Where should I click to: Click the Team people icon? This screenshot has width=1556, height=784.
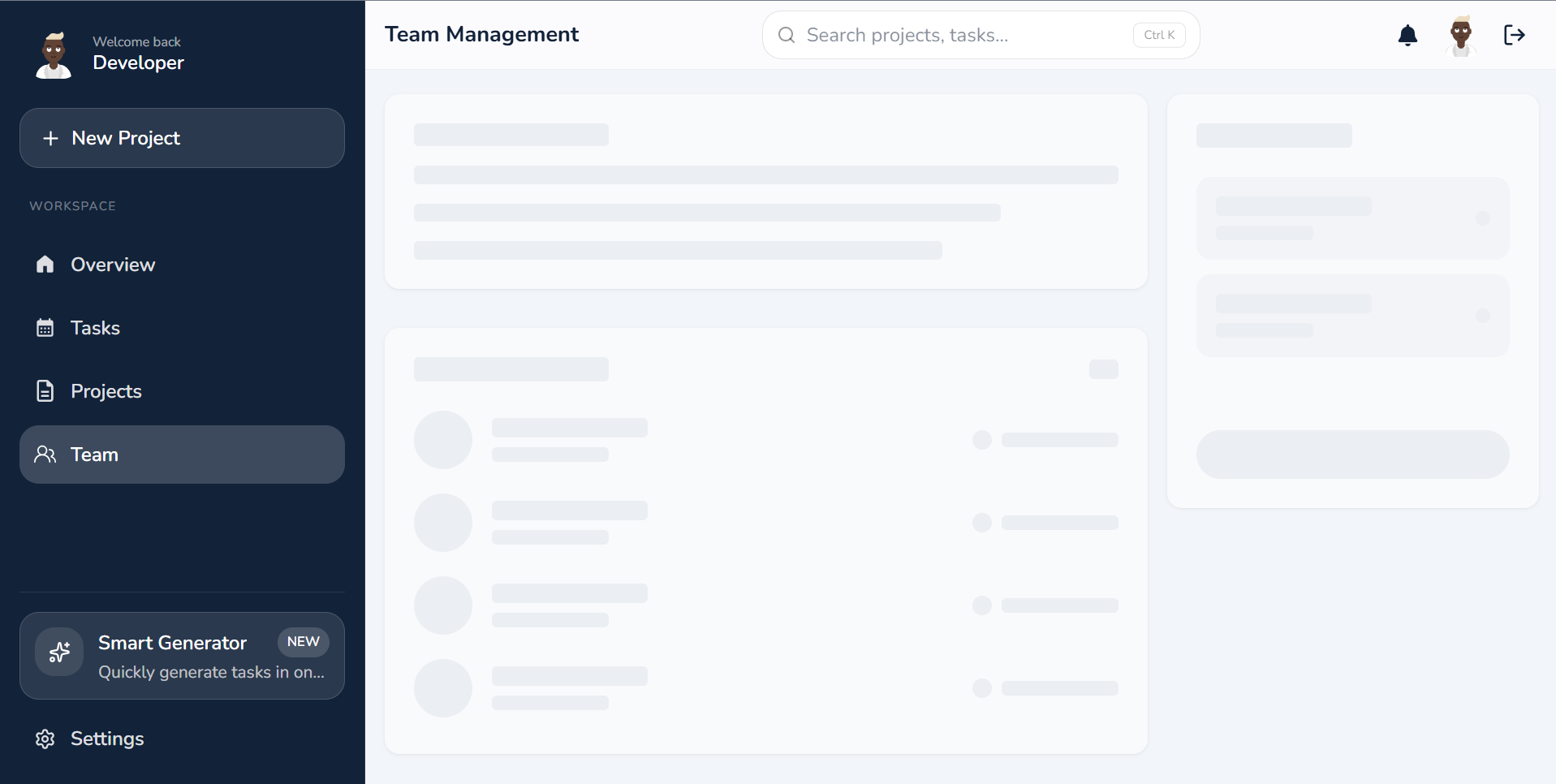tap(45, 454)
